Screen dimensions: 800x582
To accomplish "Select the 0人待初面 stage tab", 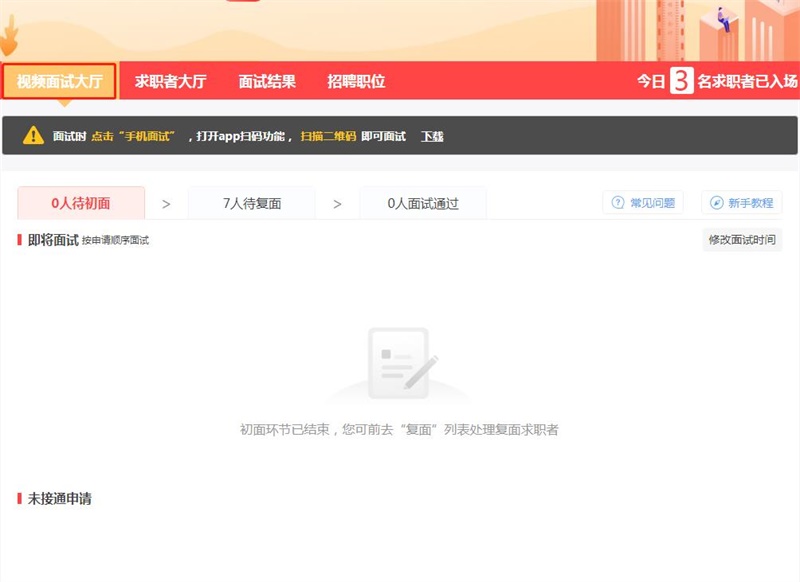I will pos(81,203).
